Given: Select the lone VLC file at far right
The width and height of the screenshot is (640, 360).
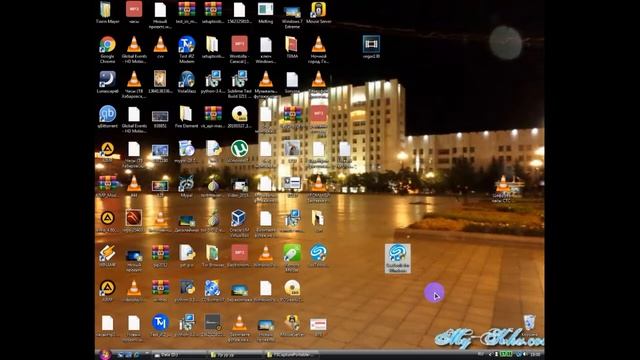Looking at the screenshot, I should coord(503,184).
